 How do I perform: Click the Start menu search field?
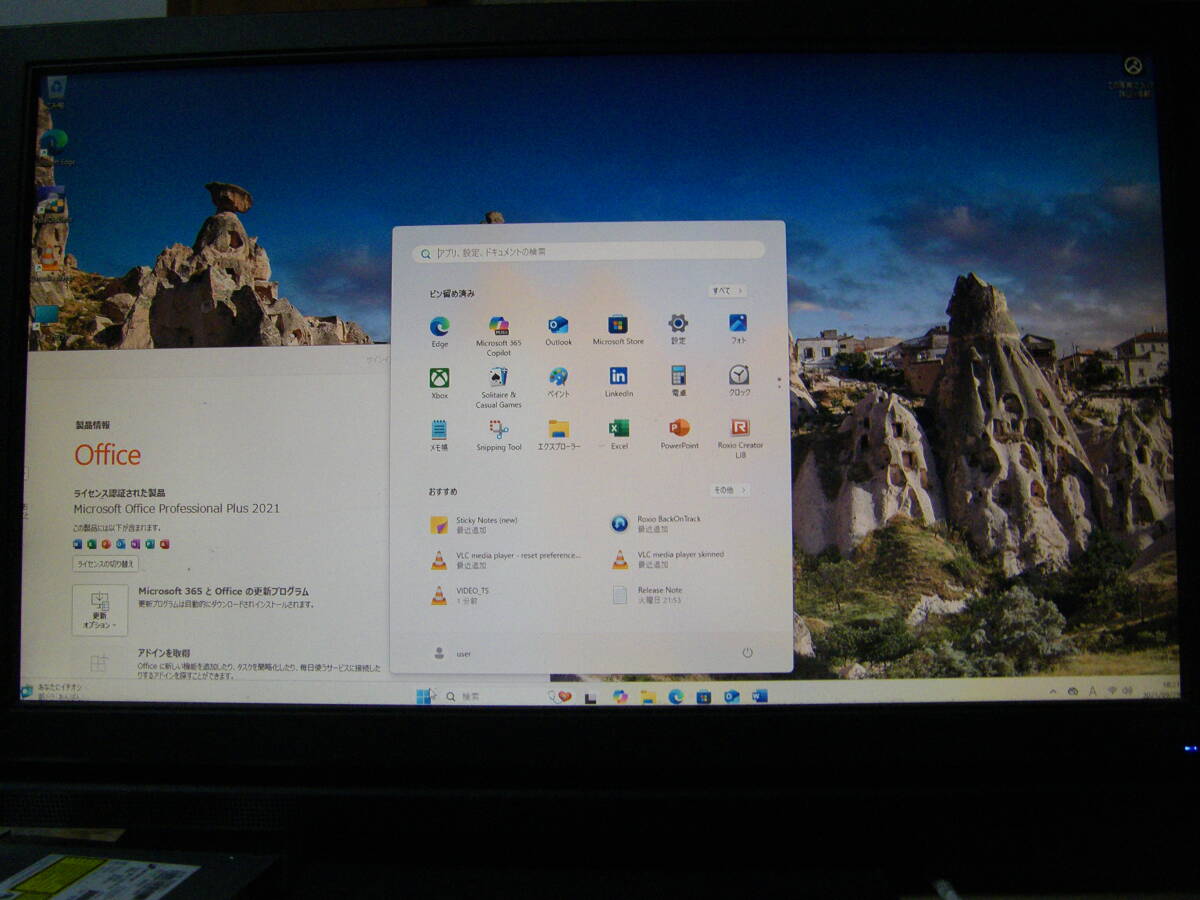(590, 253)
